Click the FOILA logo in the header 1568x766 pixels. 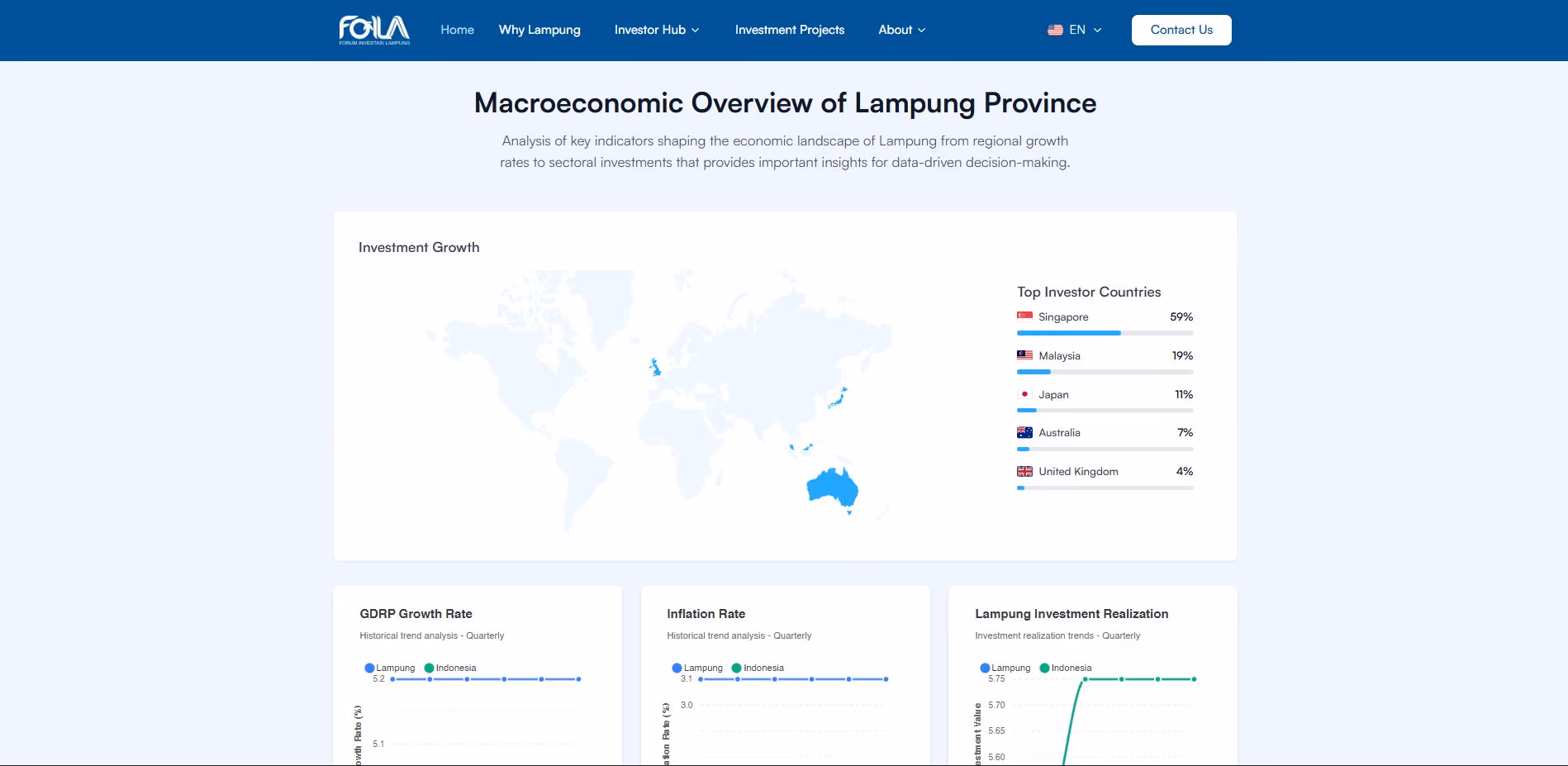pyautogui.click(x=374, y=30)
